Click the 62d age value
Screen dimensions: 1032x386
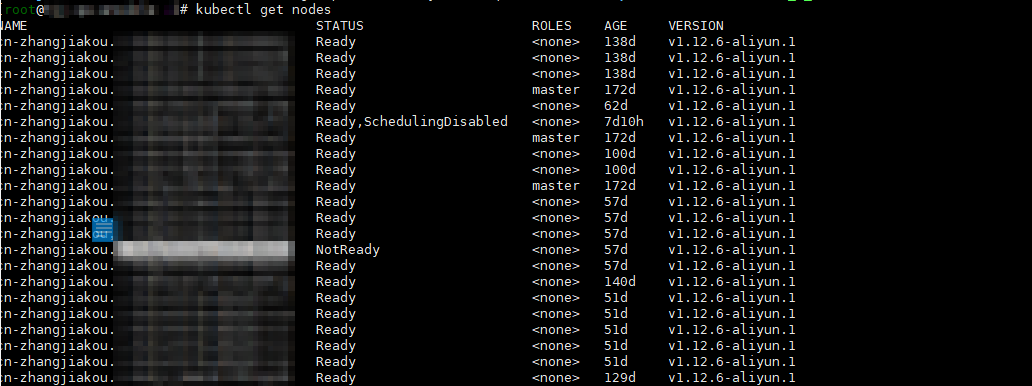[x=616, y=105]
